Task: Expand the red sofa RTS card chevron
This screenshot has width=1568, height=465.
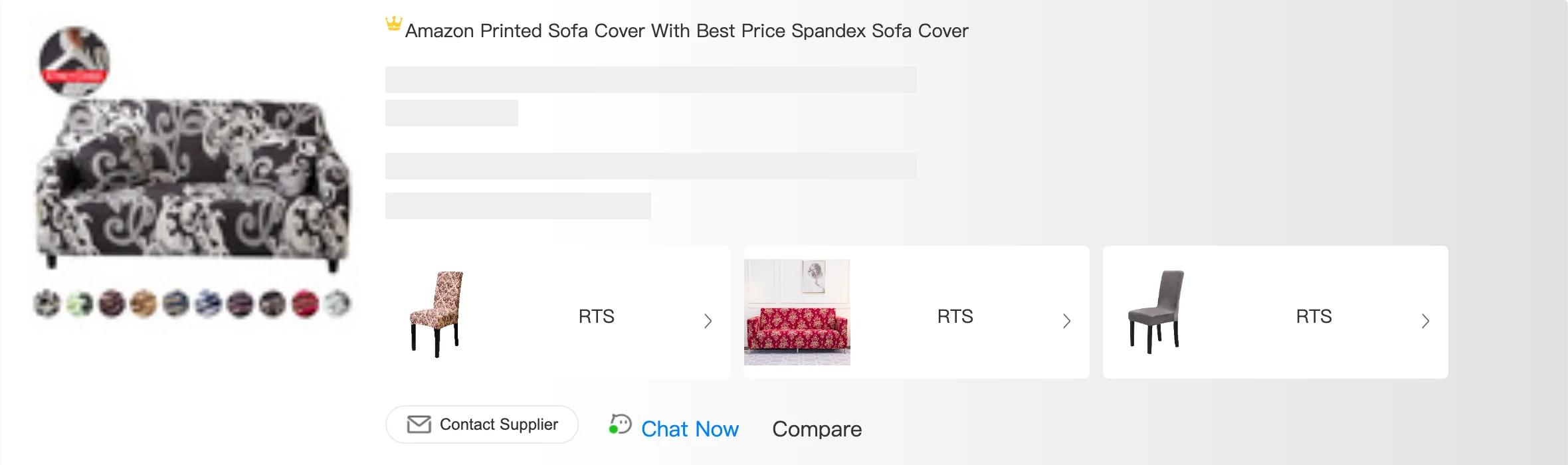Action: [x=1066, y=322]
